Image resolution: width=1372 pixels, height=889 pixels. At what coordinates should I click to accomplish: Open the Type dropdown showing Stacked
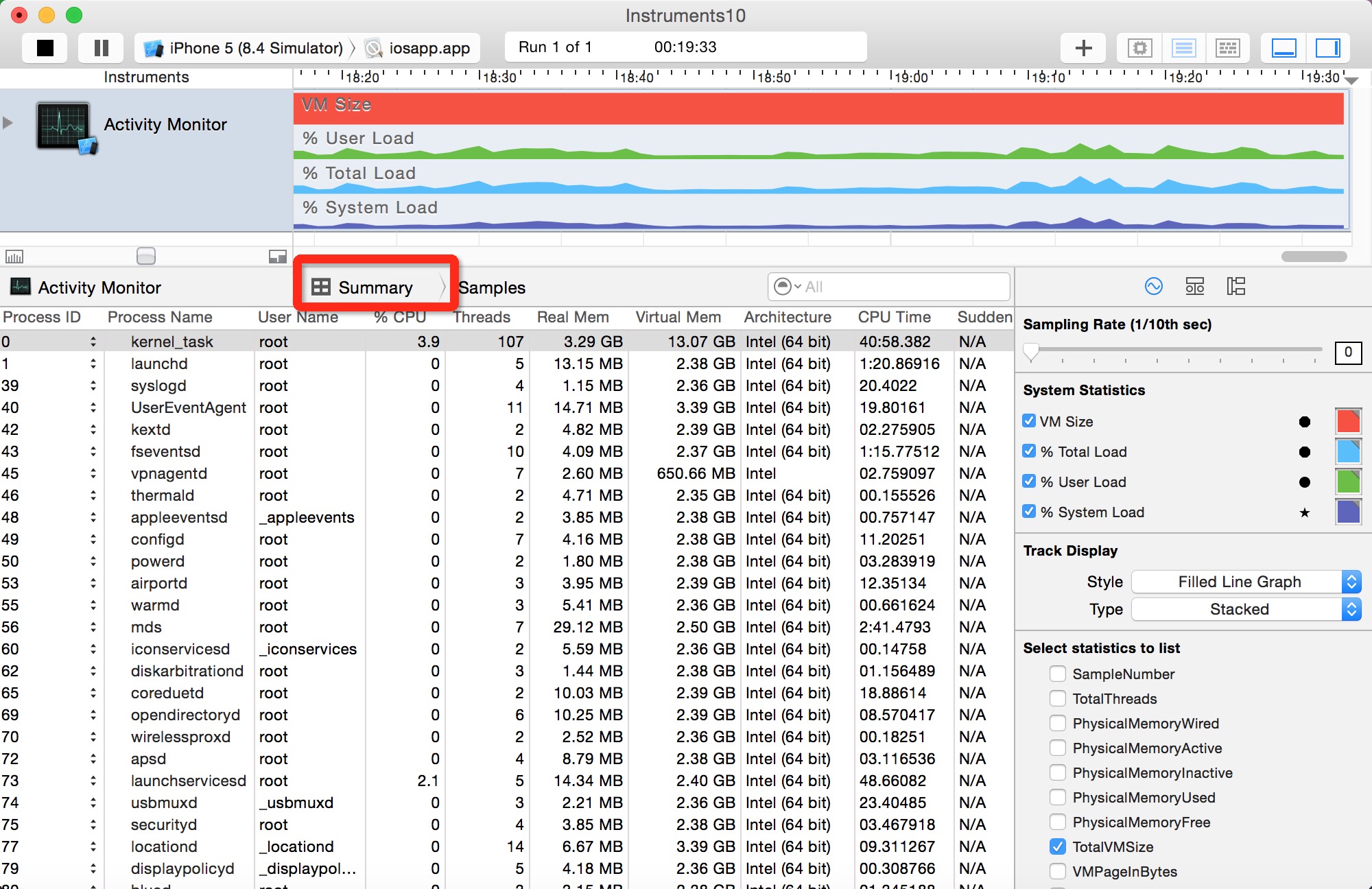click(1246, 609)
